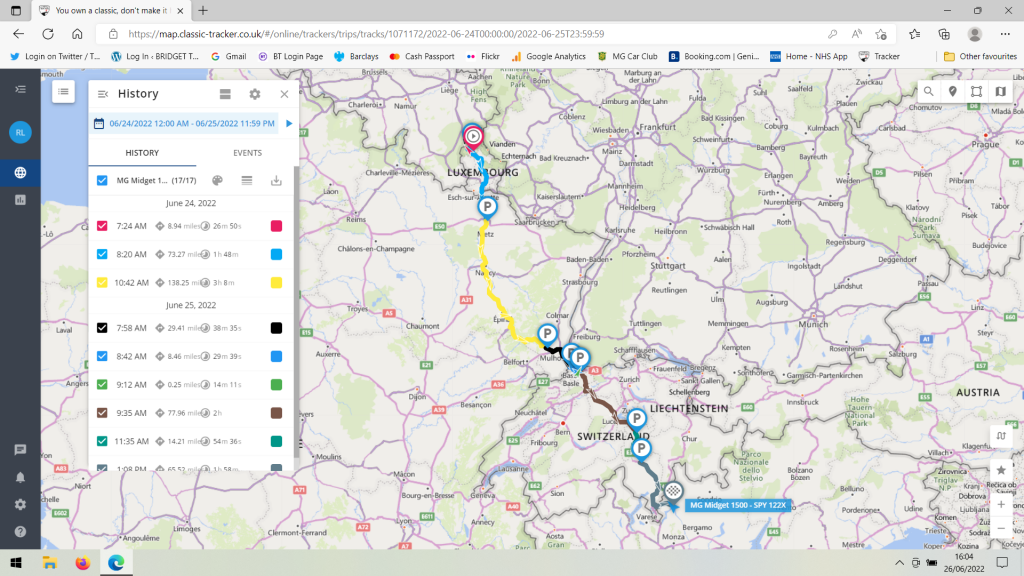
Task: Open the Google Analytics bookmark
Action: tap(549, 56)
